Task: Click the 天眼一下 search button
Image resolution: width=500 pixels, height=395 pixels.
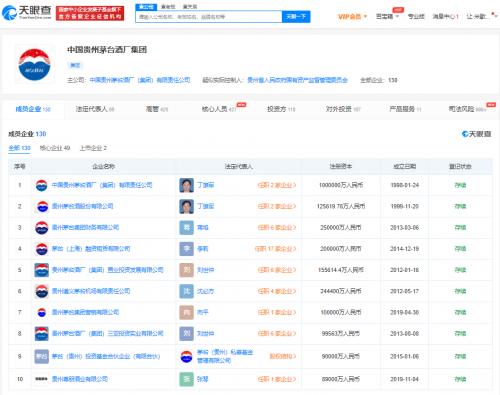Action: click(x=296, y=17)
